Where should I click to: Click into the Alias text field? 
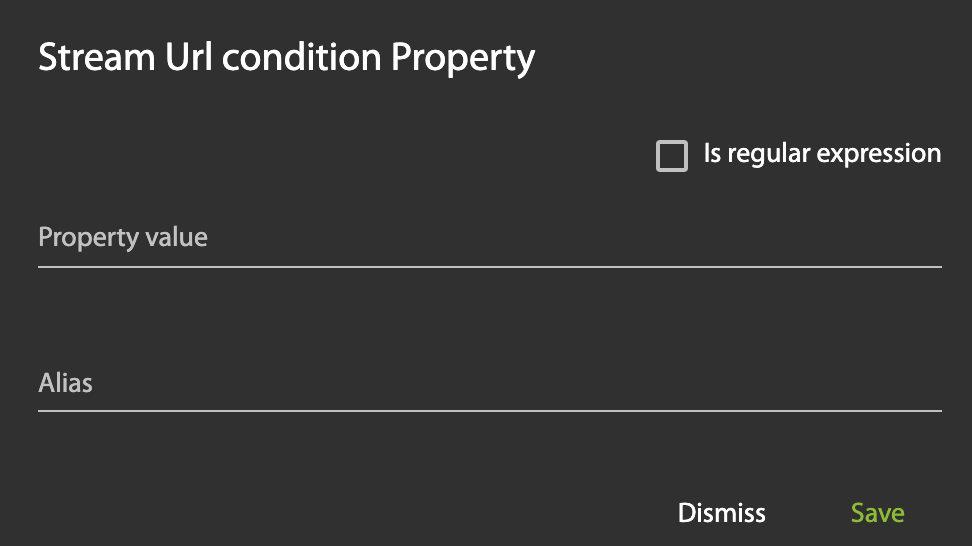[x=489, y=384]
